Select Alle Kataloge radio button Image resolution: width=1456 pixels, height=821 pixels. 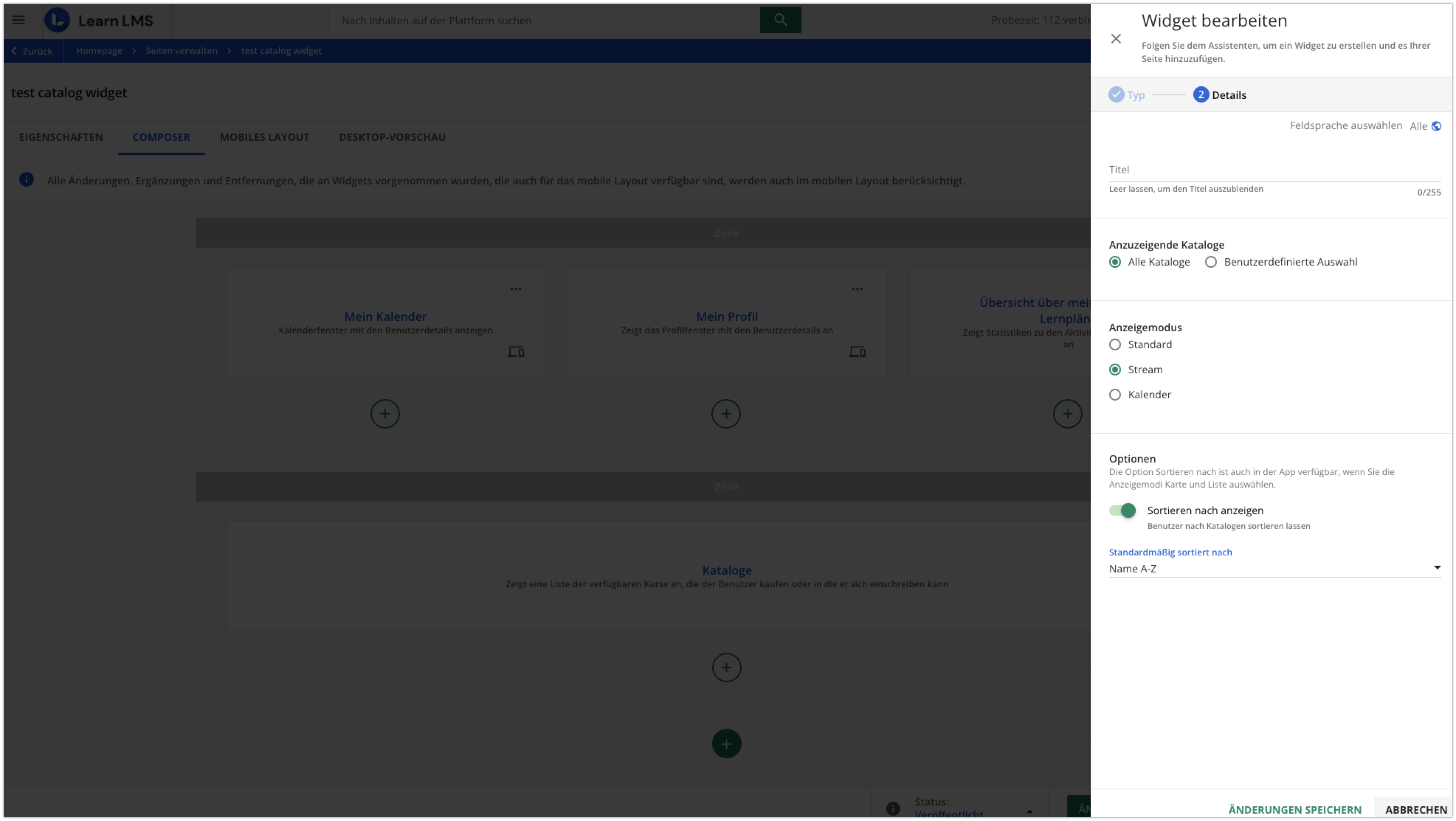[1115, 261]
